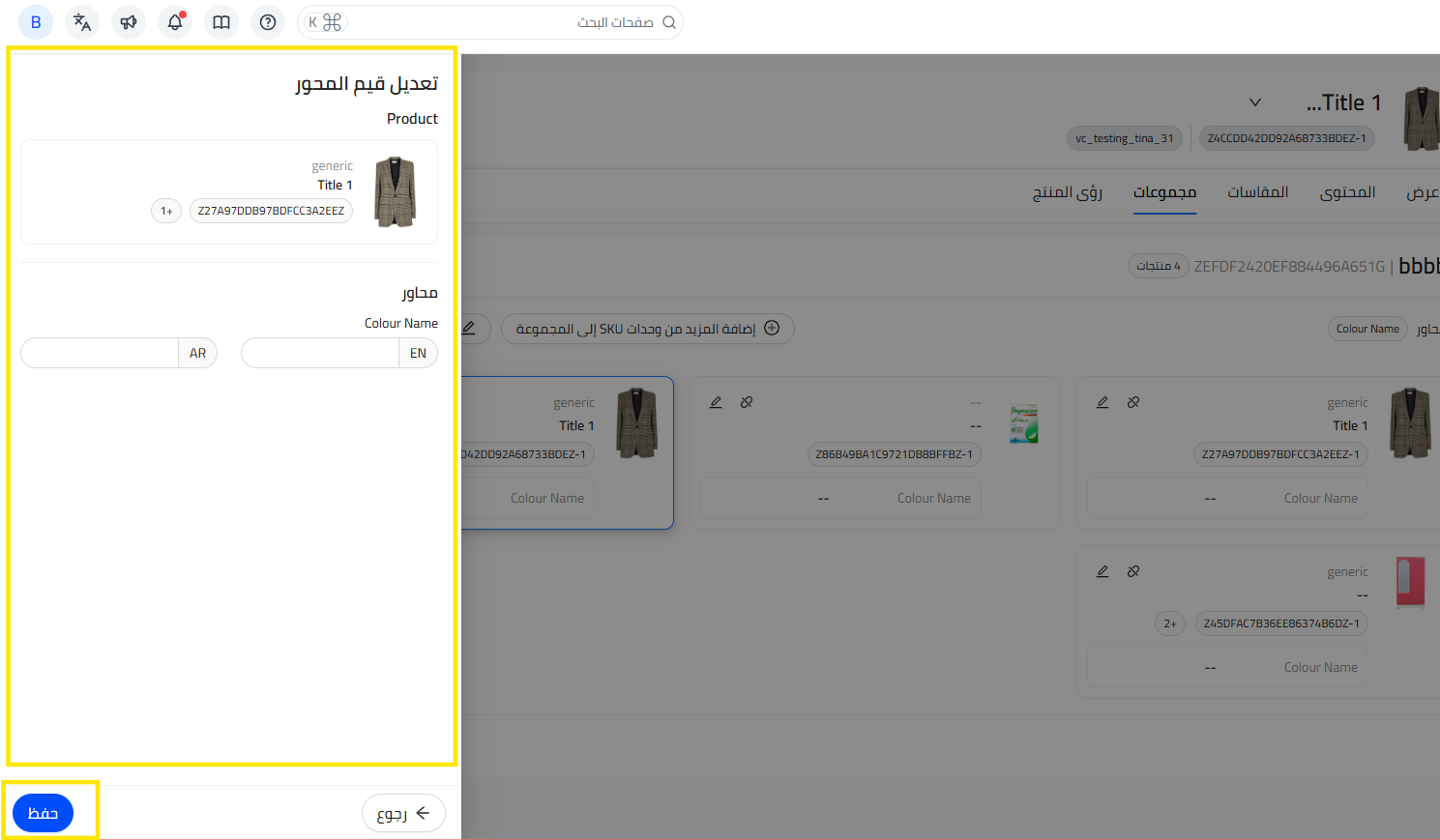The width and height of the screenshot is (1440, 840).
Task: Click unlink icon on Z45DFAC7B36EE86374B6DZ-1 card
Action: click(x=1133, y=571)
